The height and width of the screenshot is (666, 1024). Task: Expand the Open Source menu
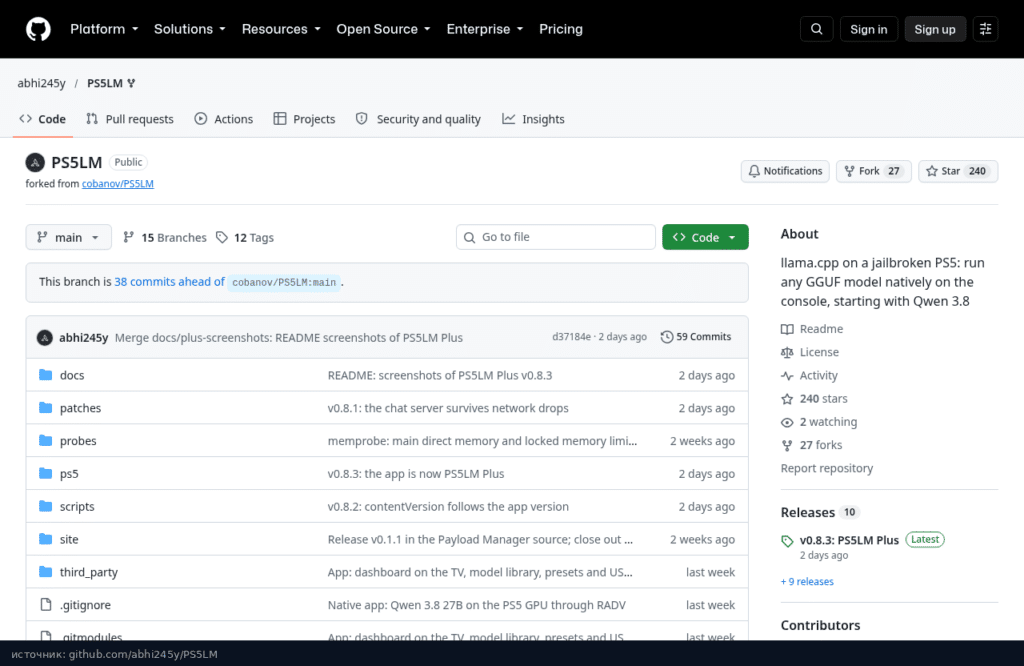(383, 29)
